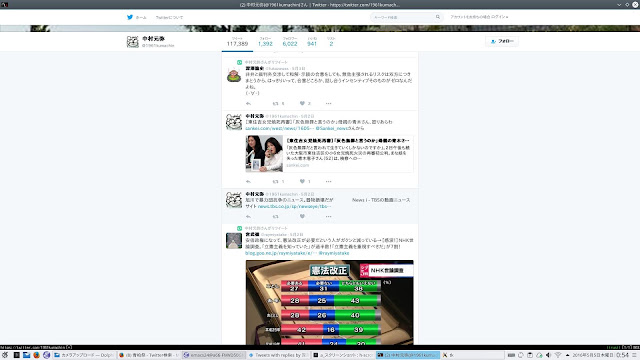This screenshot has width=640, height=360.
Task: Click avatar of first retweeted tweet author
Action: (234, 76)
